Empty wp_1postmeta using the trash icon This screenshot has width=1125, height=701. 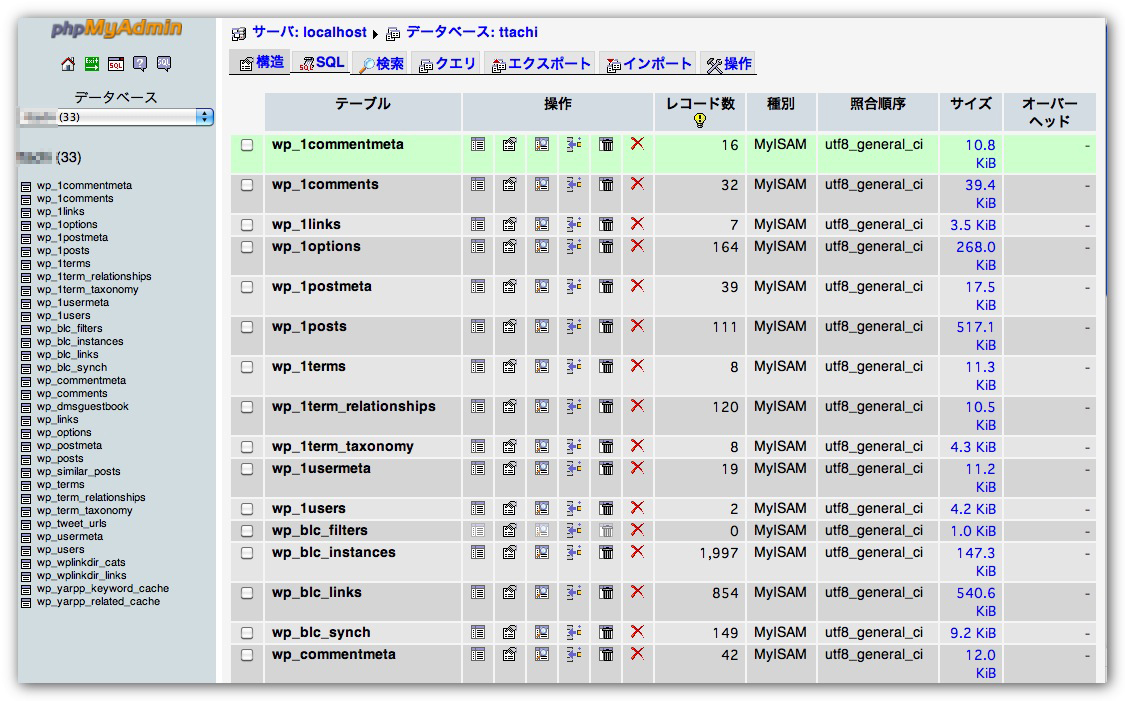tap(606, 287)
